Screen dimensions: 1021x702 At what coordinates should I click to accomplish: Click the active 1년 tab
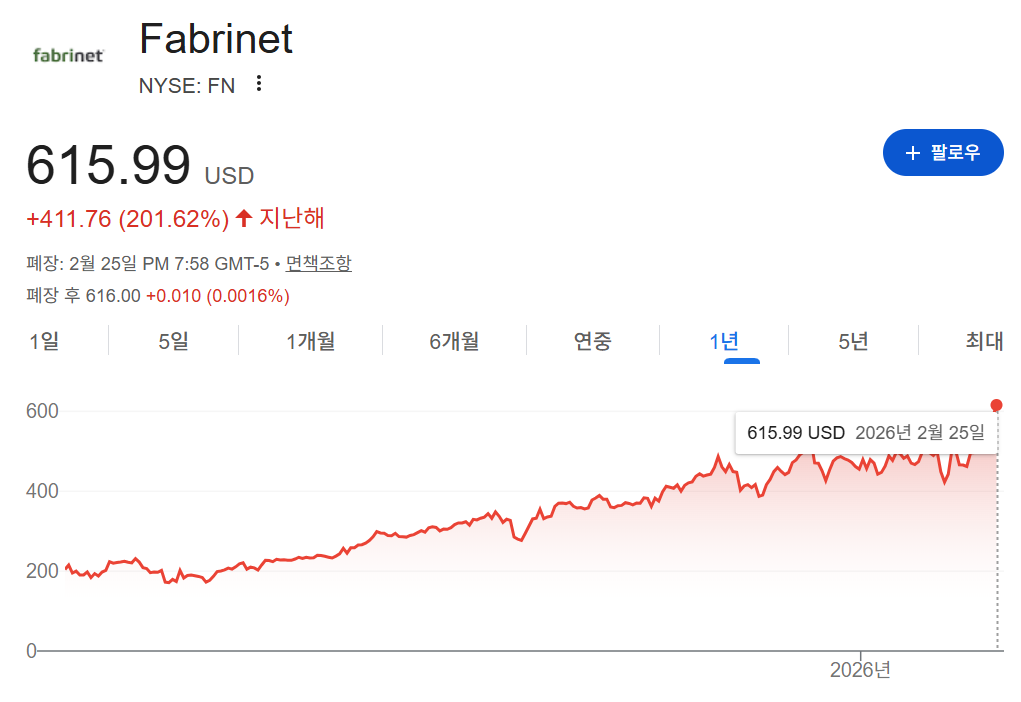[726, 341]
